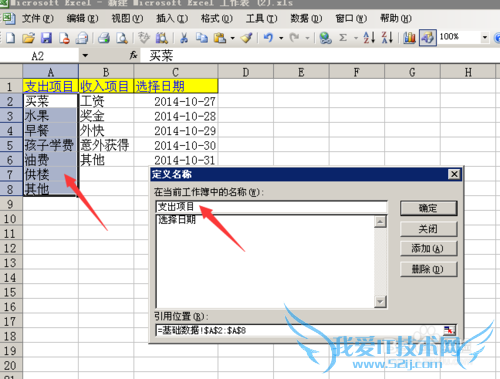Open the 帮助 (Help) menu

396,18
